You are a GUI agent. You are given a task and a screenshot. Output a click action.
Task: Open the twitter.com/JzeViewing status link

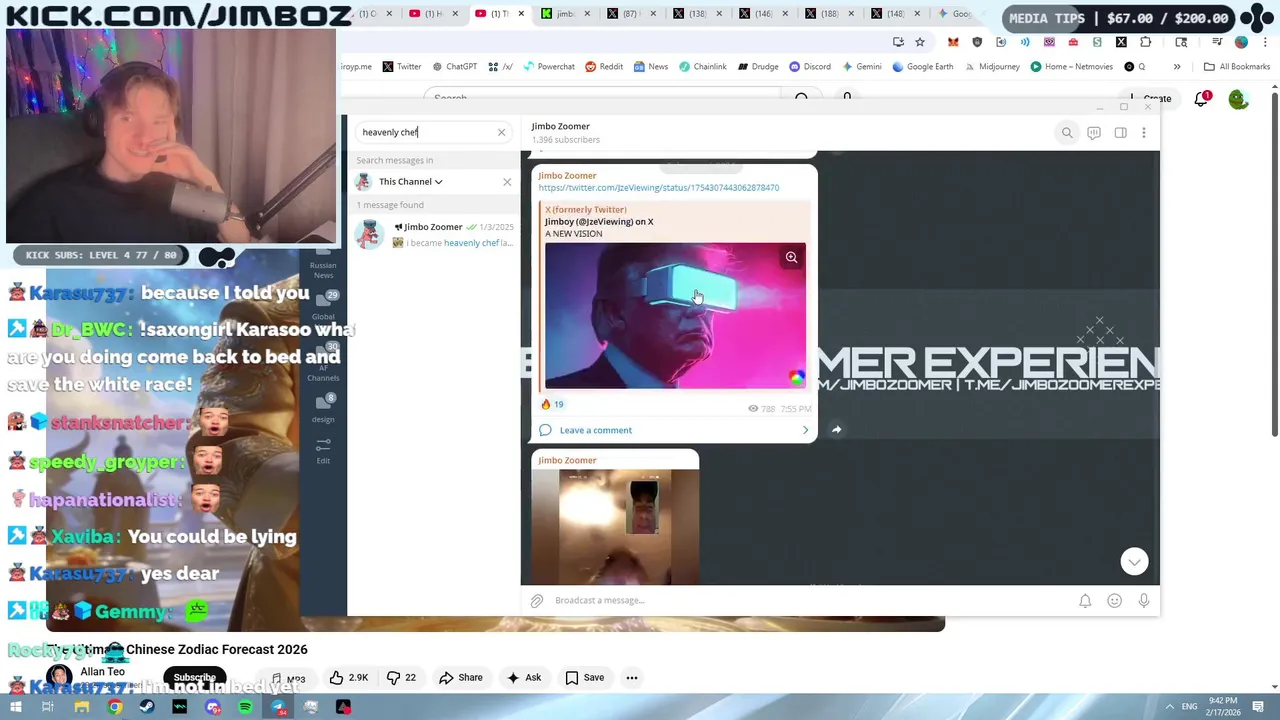[x=659, y=187]
